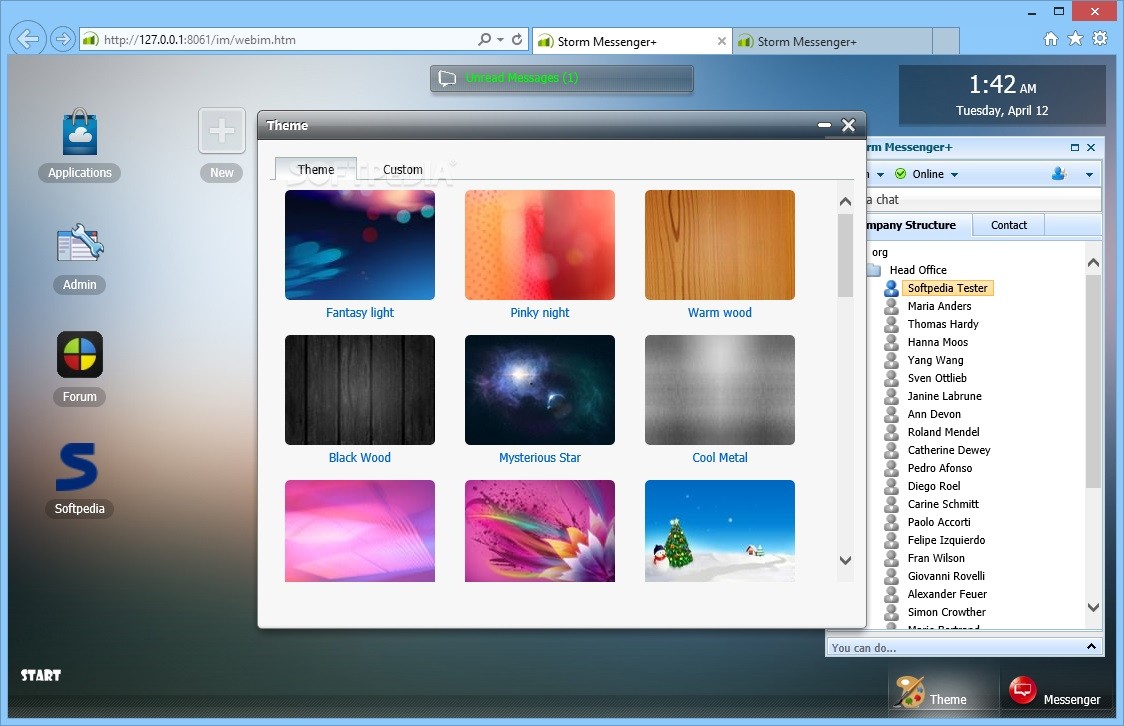Select Catherine Dewey in contact list
The width and height of the screenshot is (1124, 726).
[948, 450]
